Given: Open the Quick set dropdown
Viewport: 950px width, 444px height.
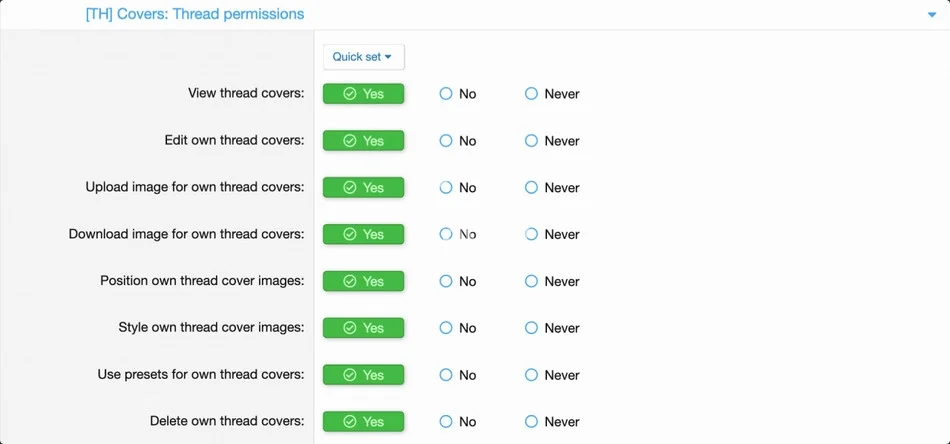Looking at the screenshot, I should [x=364, y=57].
